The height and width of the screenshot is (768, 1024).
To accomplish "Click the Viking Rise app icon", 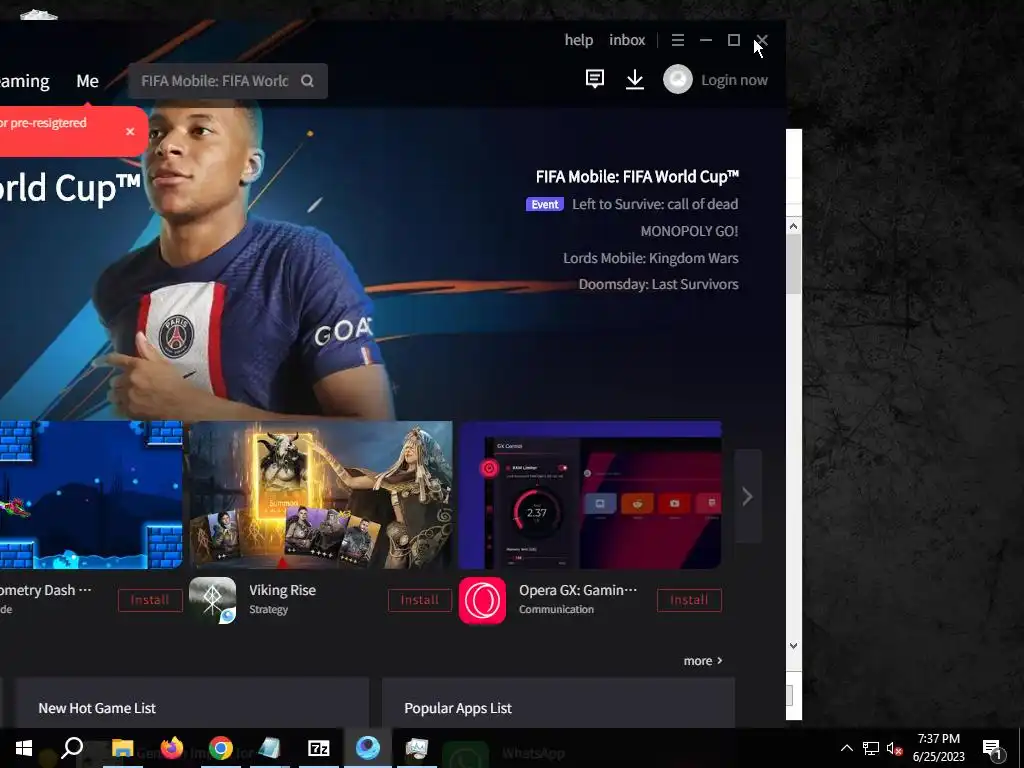I will click(212, 600).
